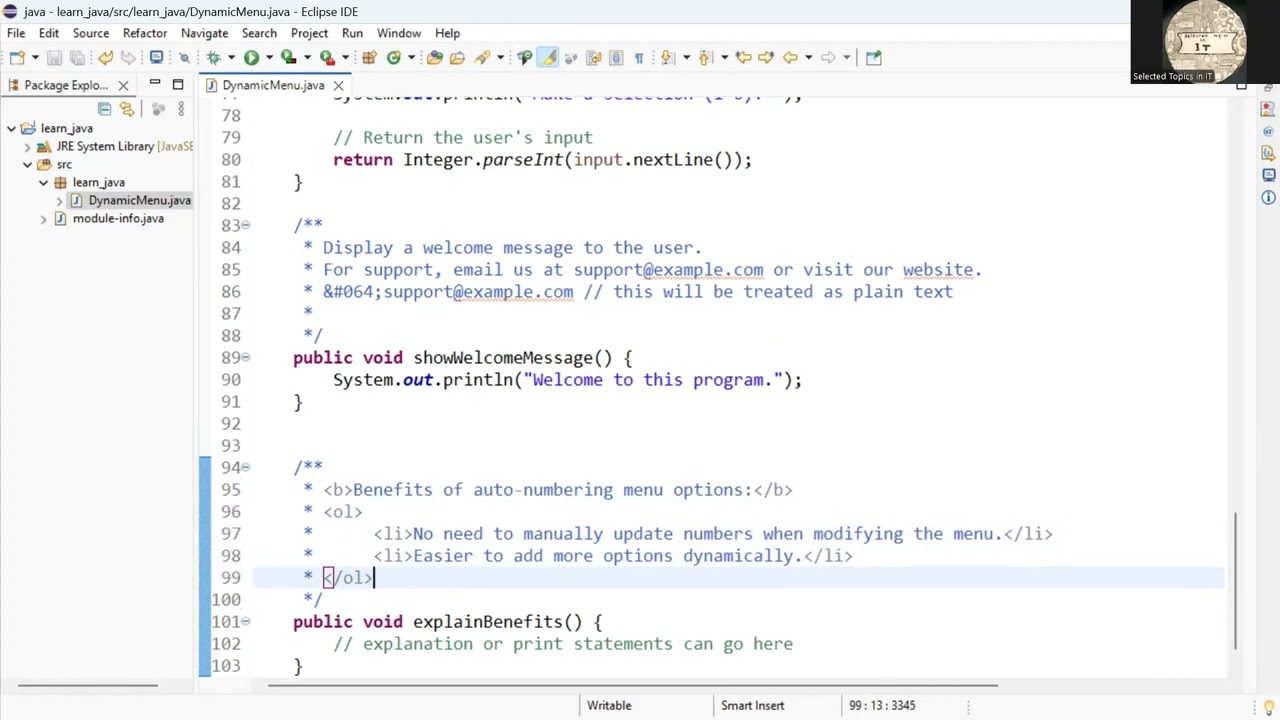
Task: Click the Undo arrow in toolbar
Action: pyautogui.click(x=105, y=57)
